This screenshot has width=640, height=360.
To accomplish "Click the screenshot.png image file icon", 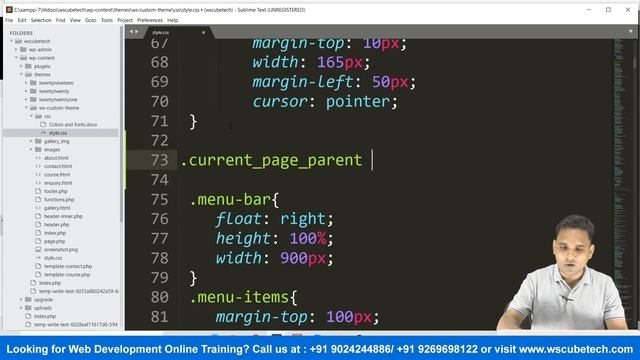I will point(38,249).
